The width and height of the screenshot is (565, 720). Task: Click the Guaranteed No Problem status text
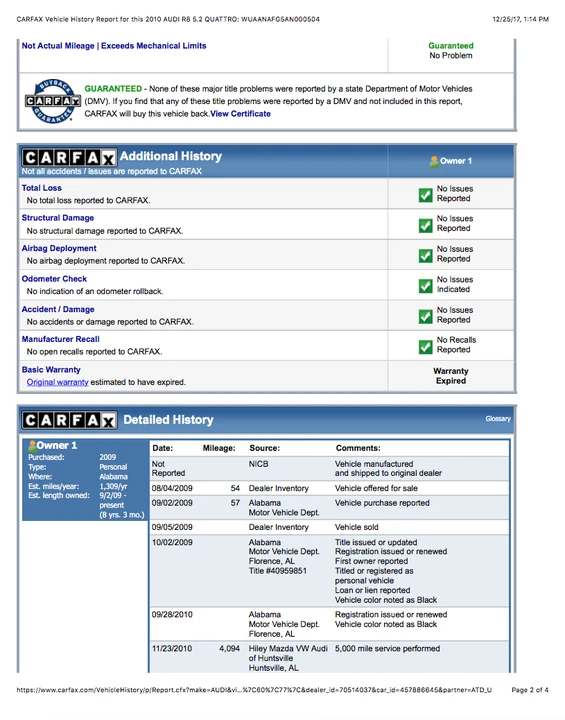451,51
